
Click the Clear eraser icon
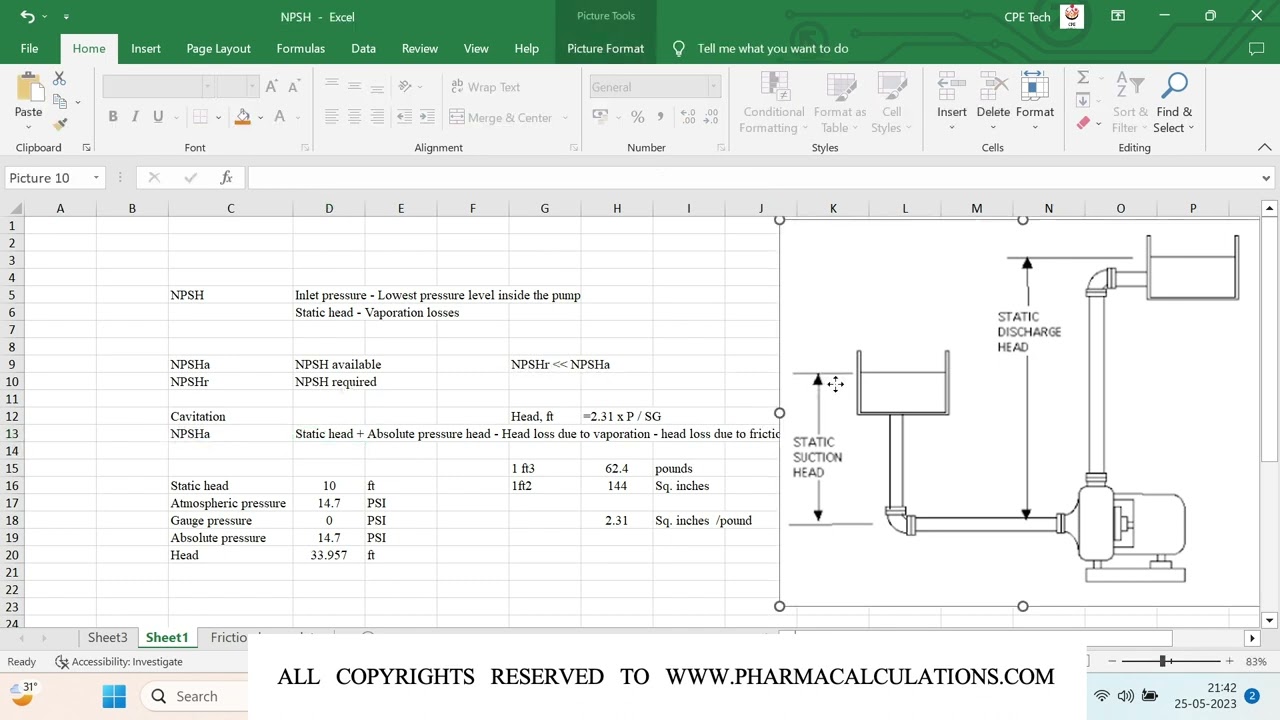(x=1083, y=124)
